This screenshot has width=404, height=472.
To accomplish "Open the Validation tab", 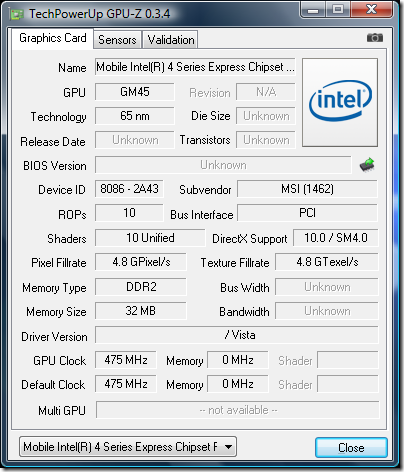I will [171, 40].
